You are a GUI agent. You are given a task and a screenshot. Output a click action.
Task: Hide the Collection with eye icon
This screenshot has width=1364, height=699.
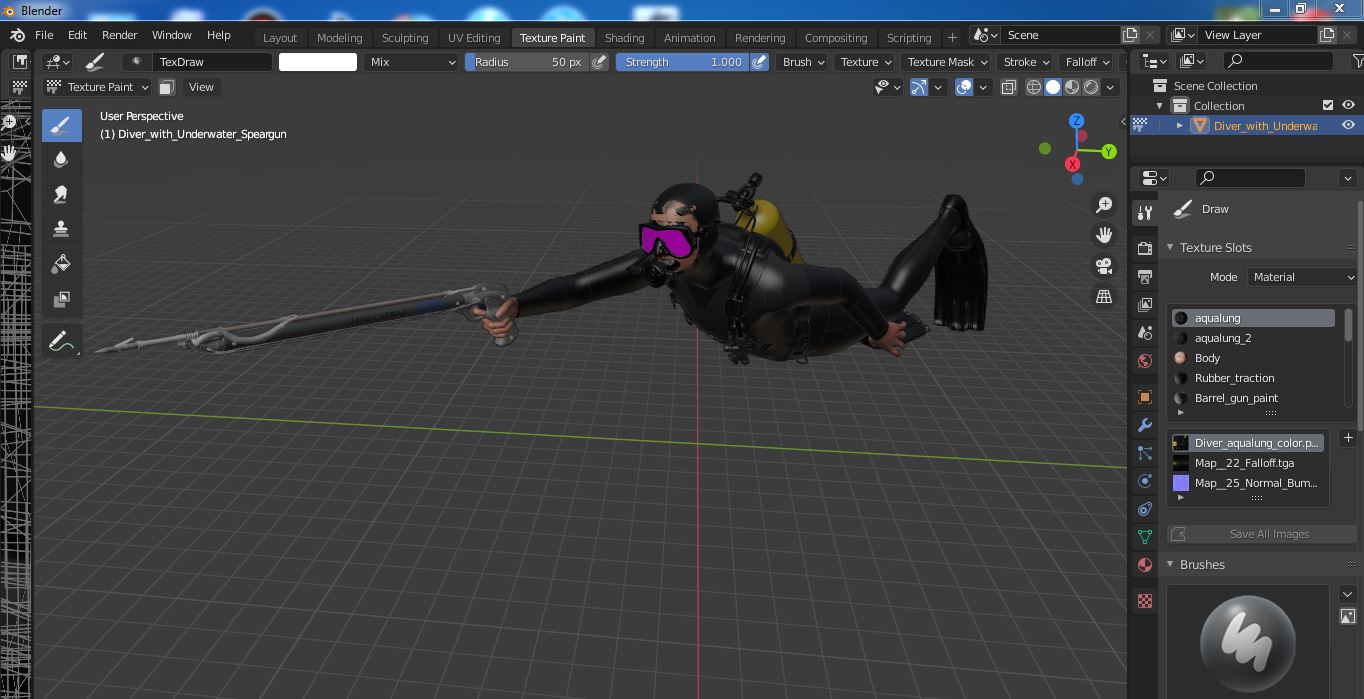(1348, 105)
